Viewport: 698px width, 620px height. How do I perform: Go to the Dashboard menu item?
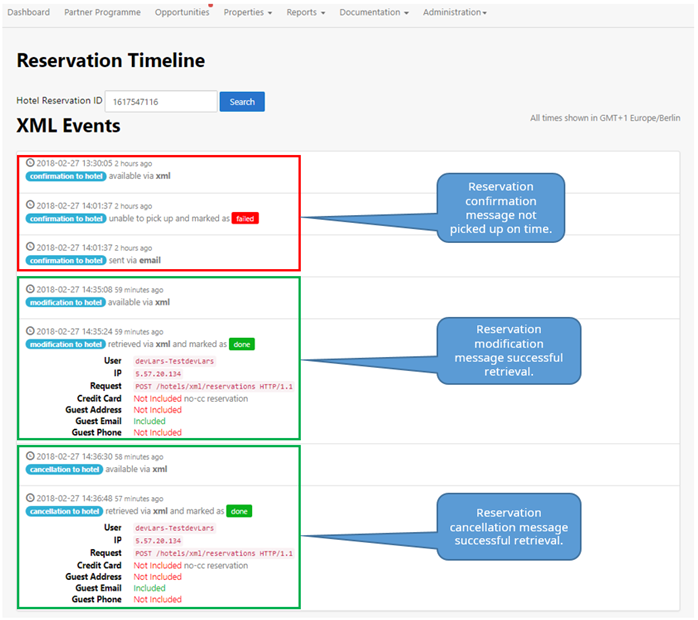click(x=29, y=13)
